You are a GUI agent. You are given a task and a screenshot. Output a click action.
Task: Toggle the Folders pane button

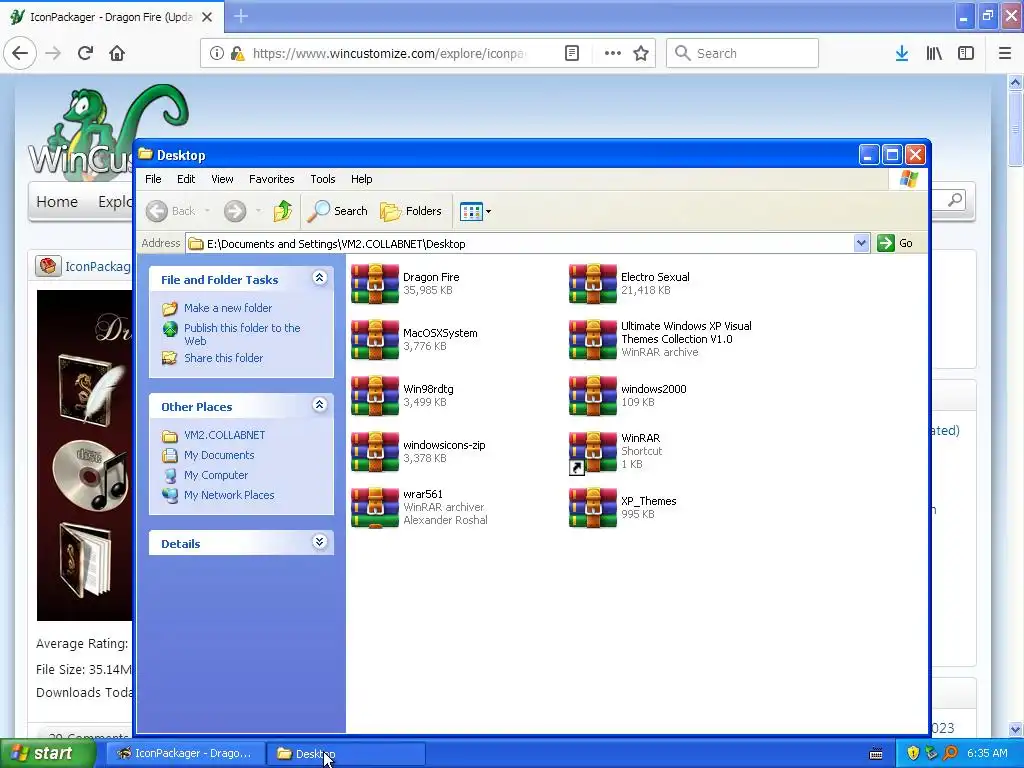pyautogui.click(x=411, y=211)
